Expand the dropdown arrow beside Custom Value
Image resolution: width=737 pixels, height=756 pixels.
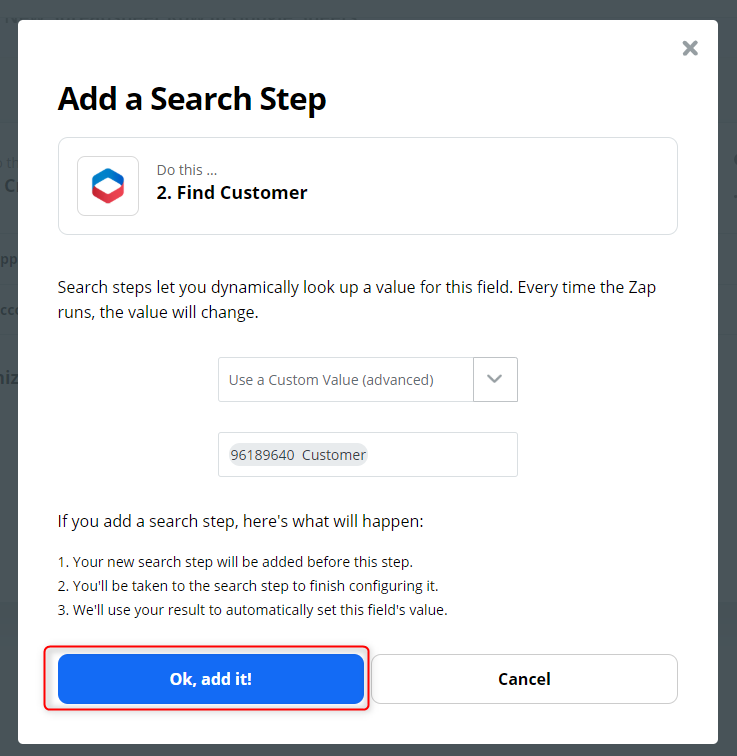[495, 380]
